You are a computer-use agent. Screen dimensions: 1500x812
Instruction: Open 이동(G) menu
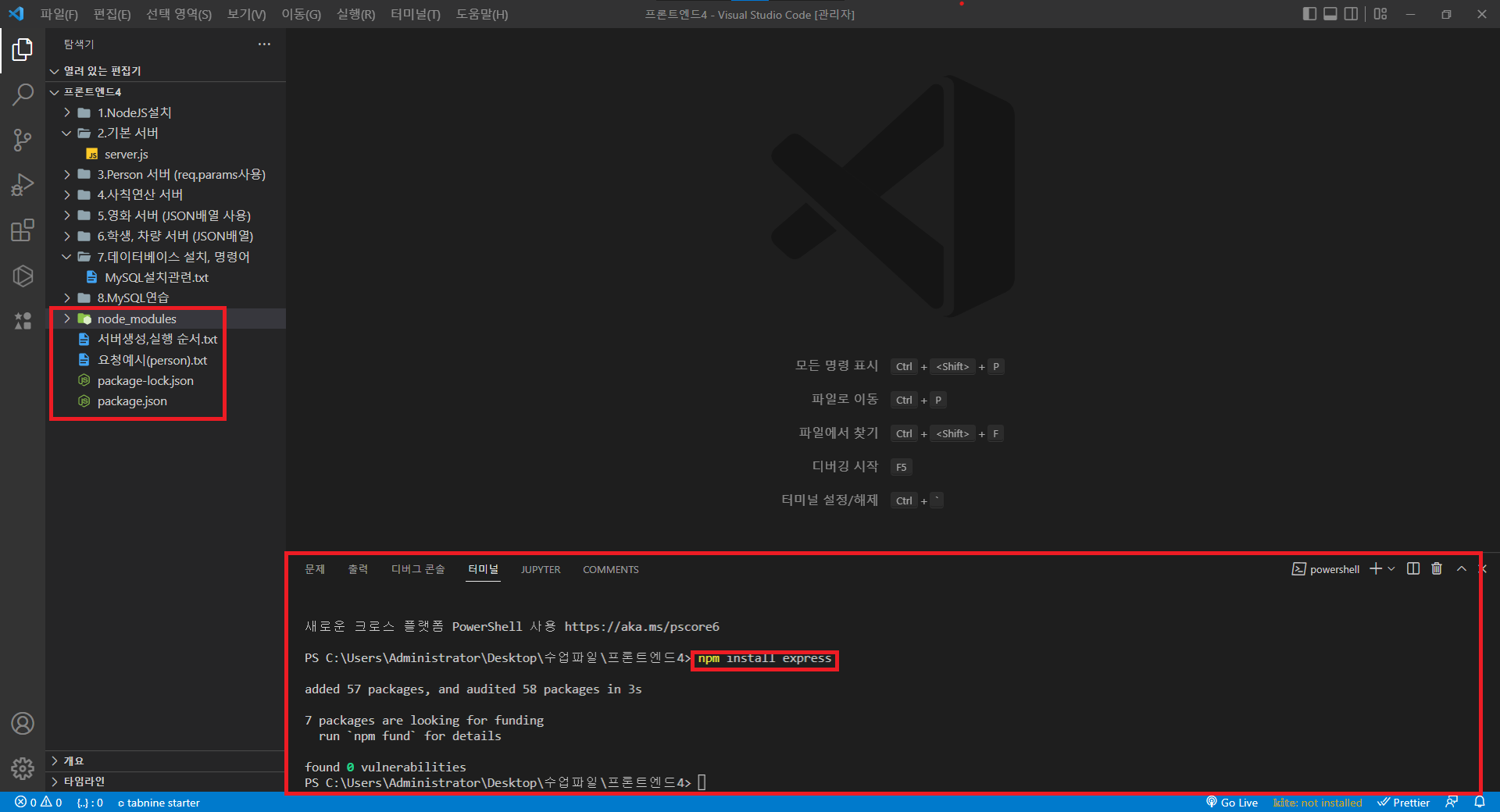tap(302, 14)
